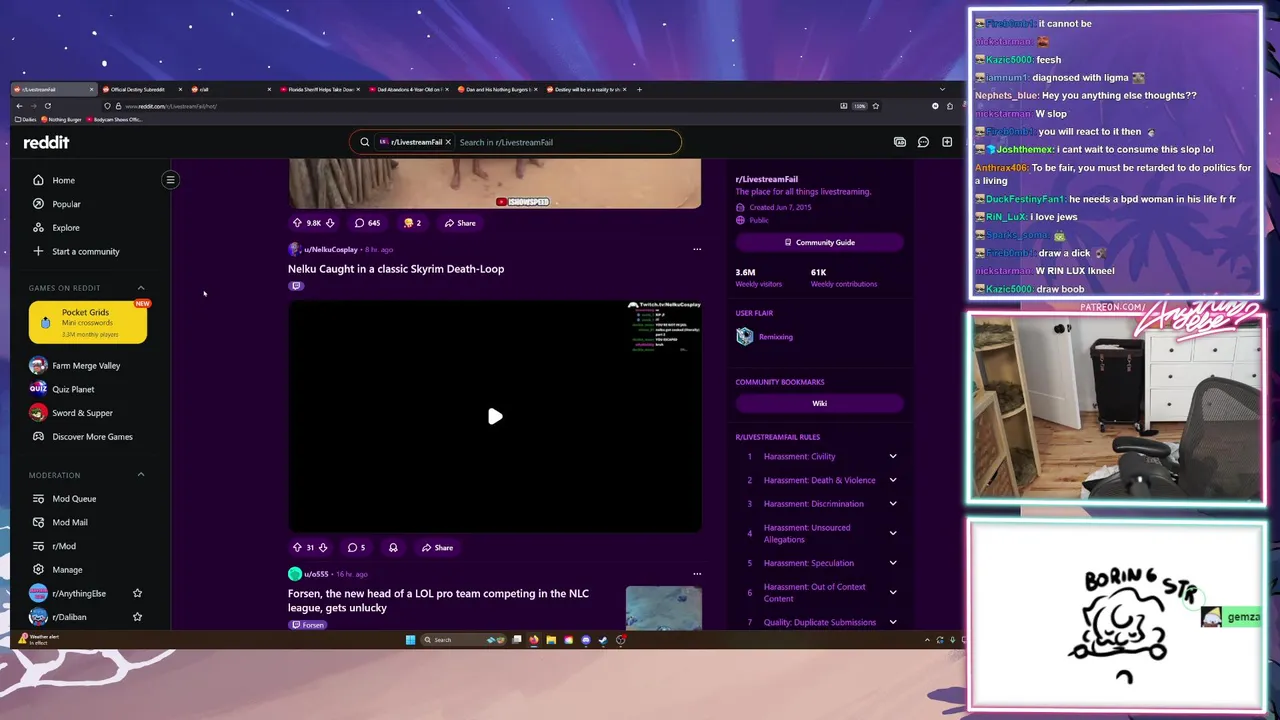Expand rule 4 Unsourced Allegations
The width and height of the screenshot is (1280, 720).
click(893, 533)
